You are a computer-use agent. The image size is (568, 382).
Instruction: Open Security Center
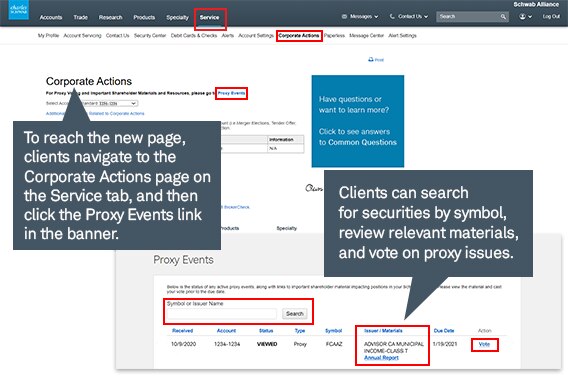point(150,35)
